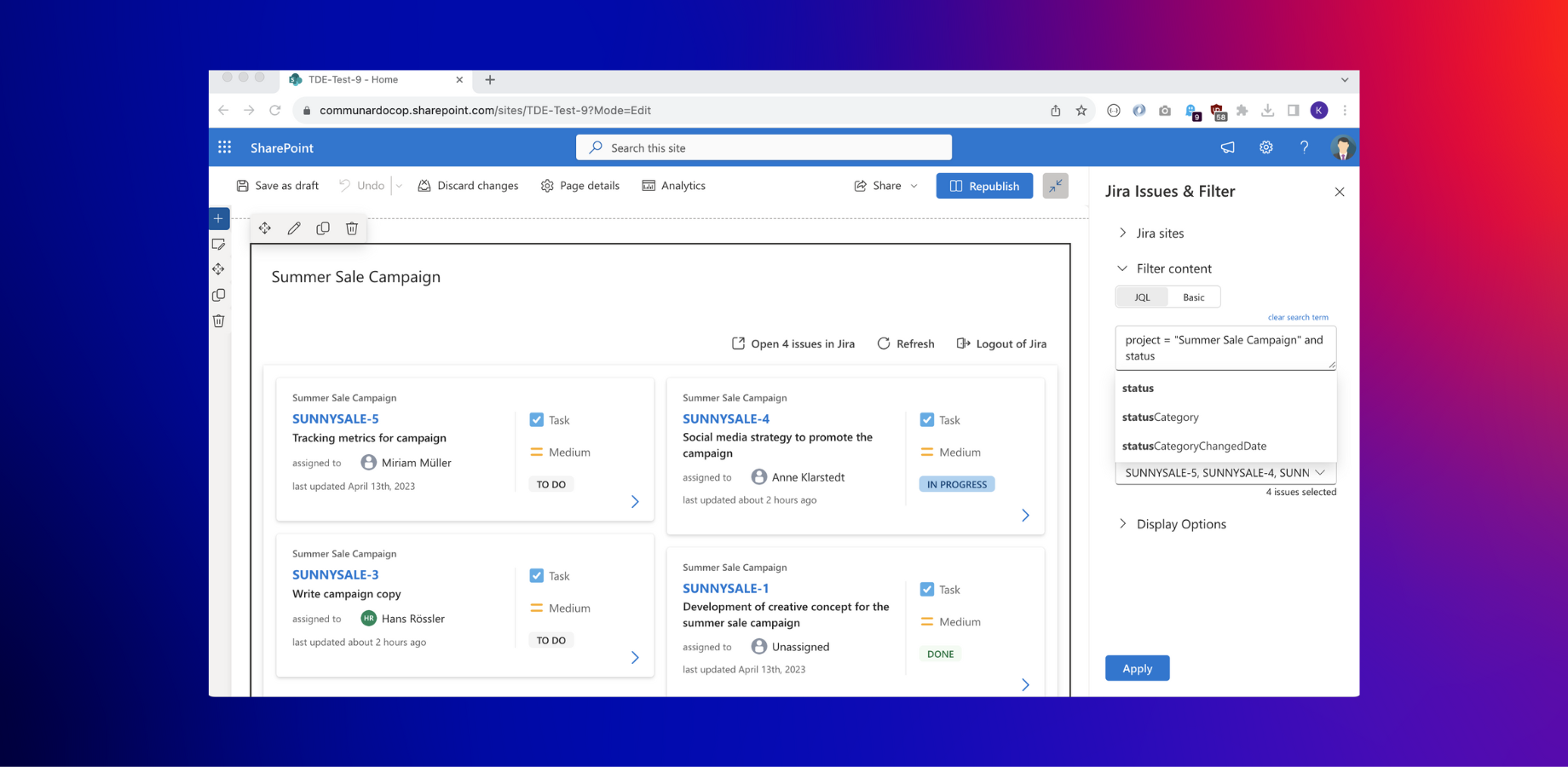Click the megaphone feedback icon in SharePoint header
The width and height of the screenshot is (1568, 767).
pos(1227,147)
